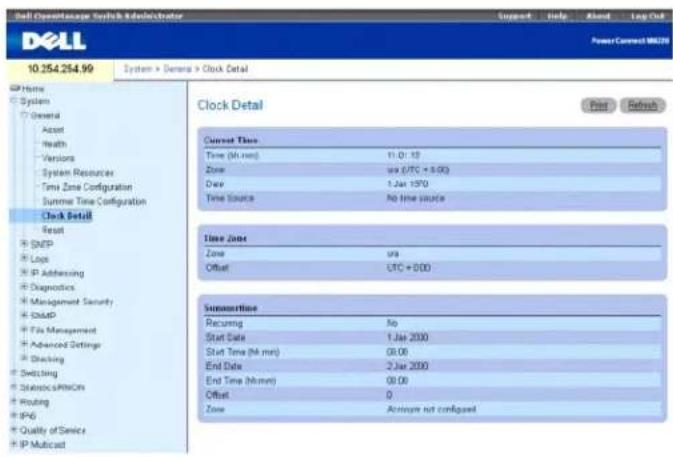Viewport: 673px width, 457px height.
Task: Collapse the General tree node
Action: point(24,115)
